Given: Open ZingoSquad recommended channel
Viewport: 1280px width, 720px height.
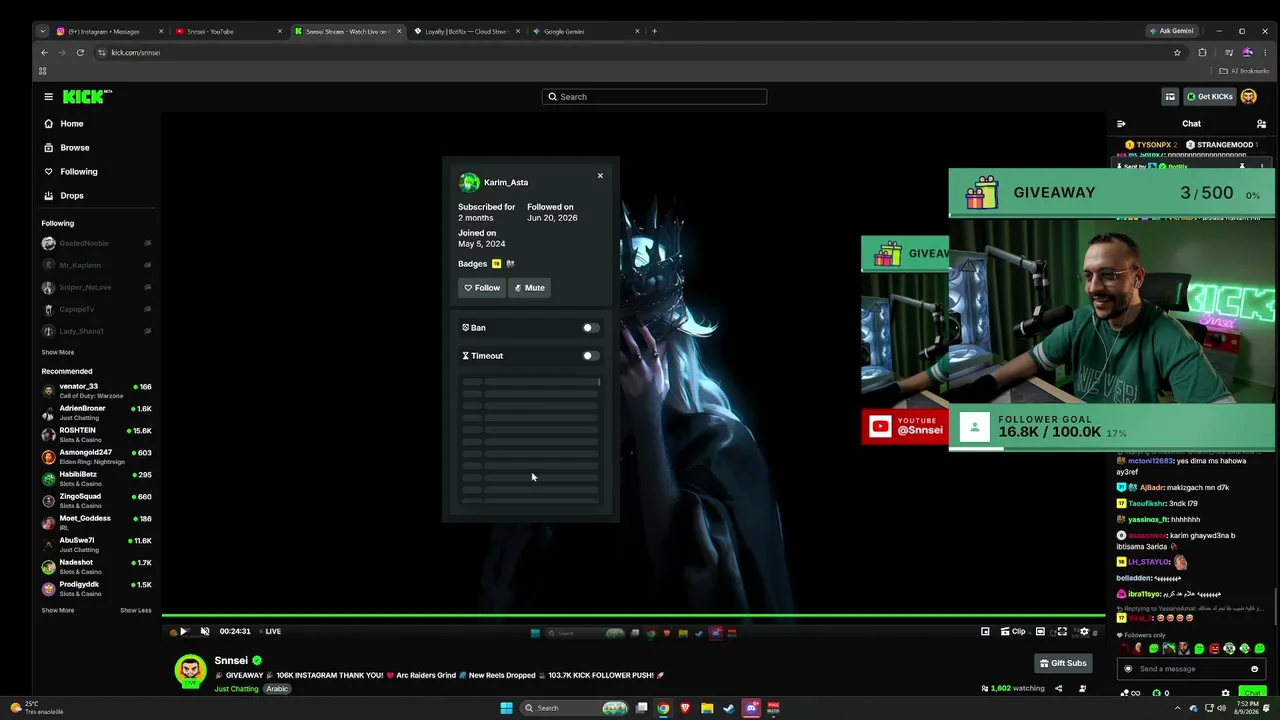Looking at the screenshot, I should 96,500.
